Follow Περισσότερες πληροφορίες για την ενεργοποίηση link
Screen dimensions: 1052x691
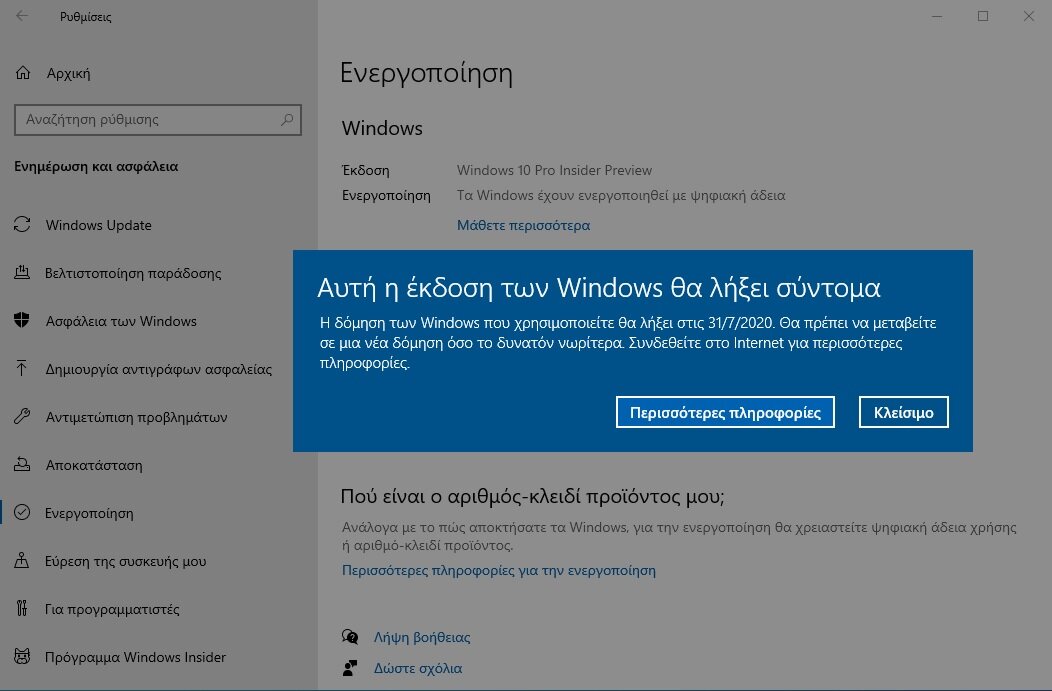coord(498,571)
